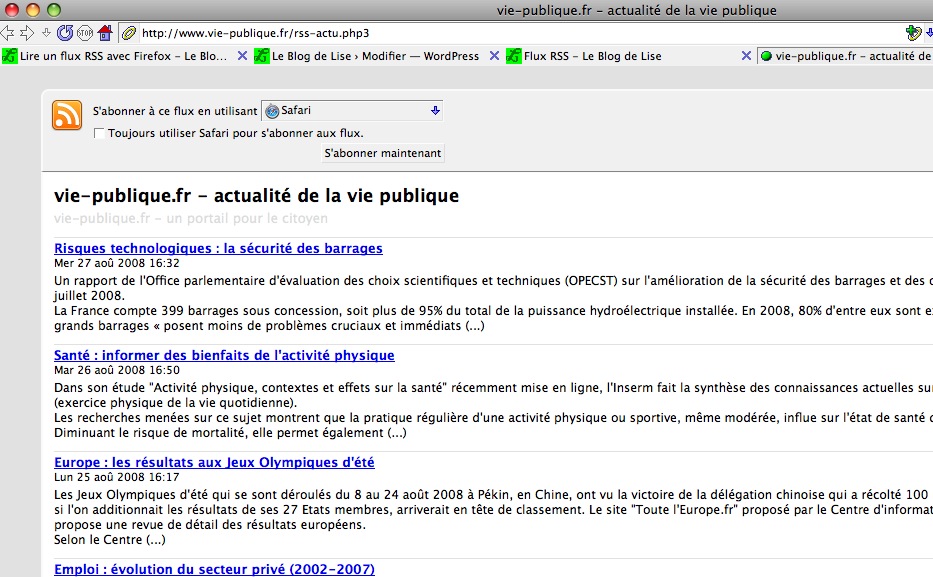Open the Safari feed reader dropdown
Image resolution: width=933 pixels, height=577 pixels.
pyautogui.click(x=352, y=111)
